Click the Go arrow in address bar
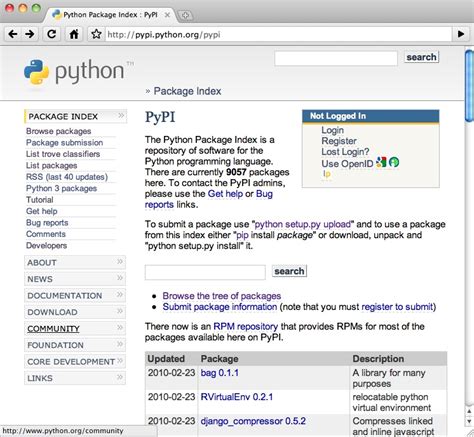This screenshot has height=437, width=474. [461, 34]
